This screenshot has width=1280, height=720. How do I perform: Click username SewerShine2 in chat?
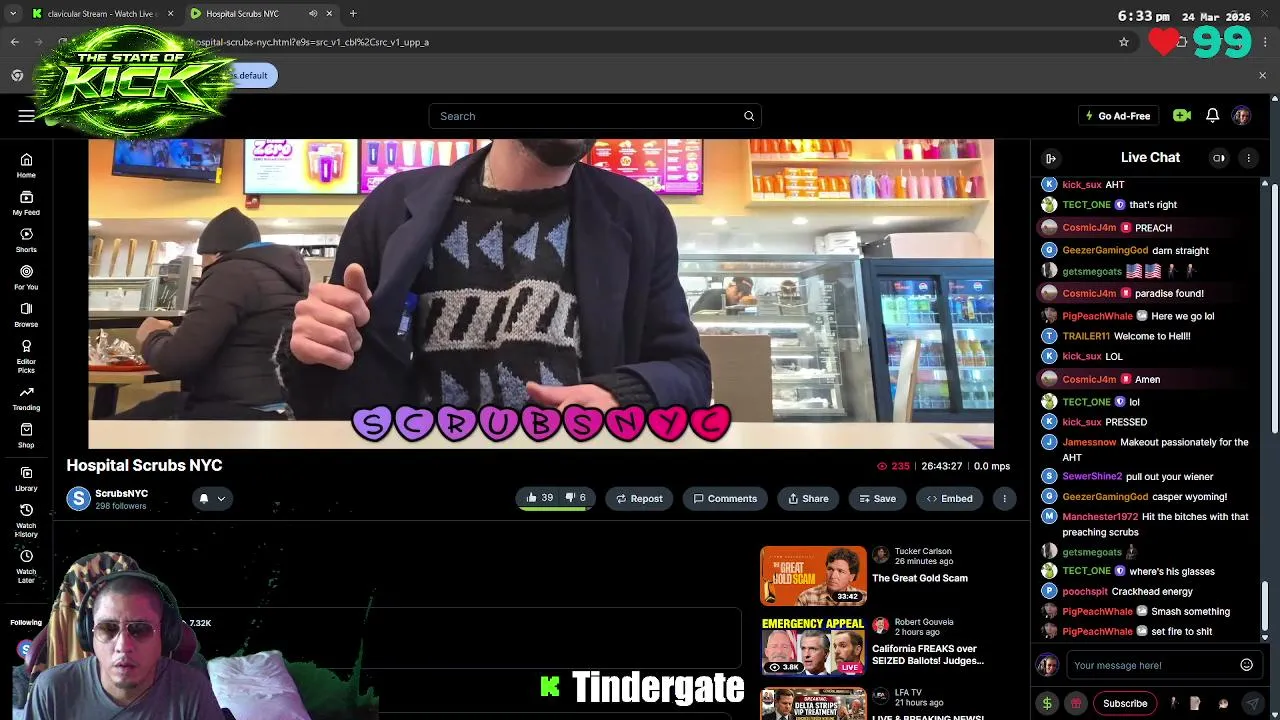click(x=1092, y=476)
